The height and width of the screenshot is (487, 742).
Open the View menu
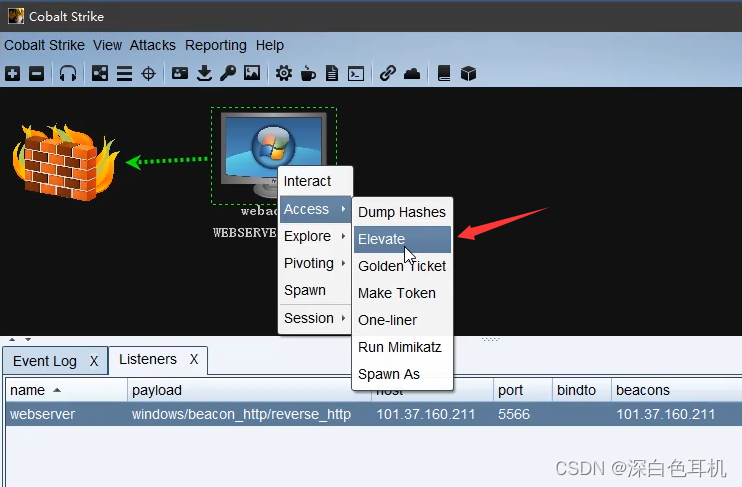(x=107, y=45)
